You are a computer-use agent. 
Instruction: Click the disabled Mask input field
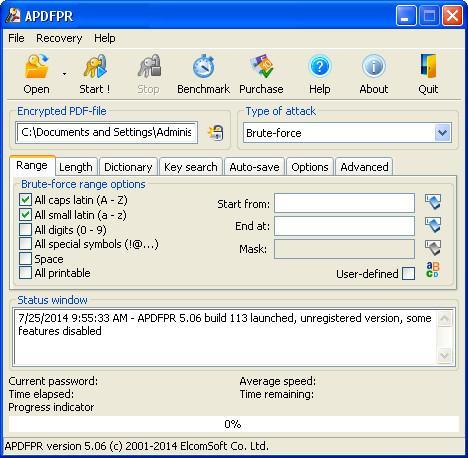click(x=344, y=249)
